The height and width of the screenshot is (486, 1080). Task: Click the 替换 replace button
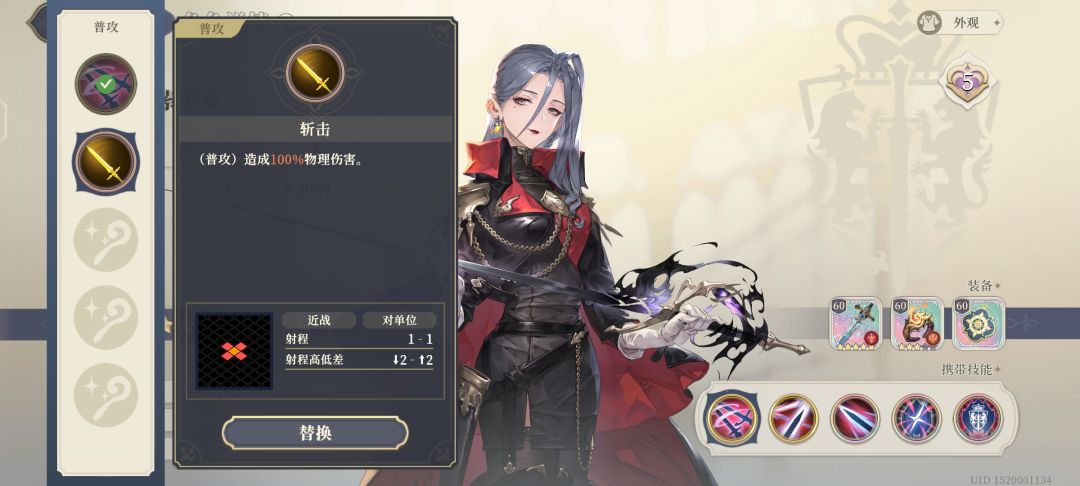[x=315, y=433]
